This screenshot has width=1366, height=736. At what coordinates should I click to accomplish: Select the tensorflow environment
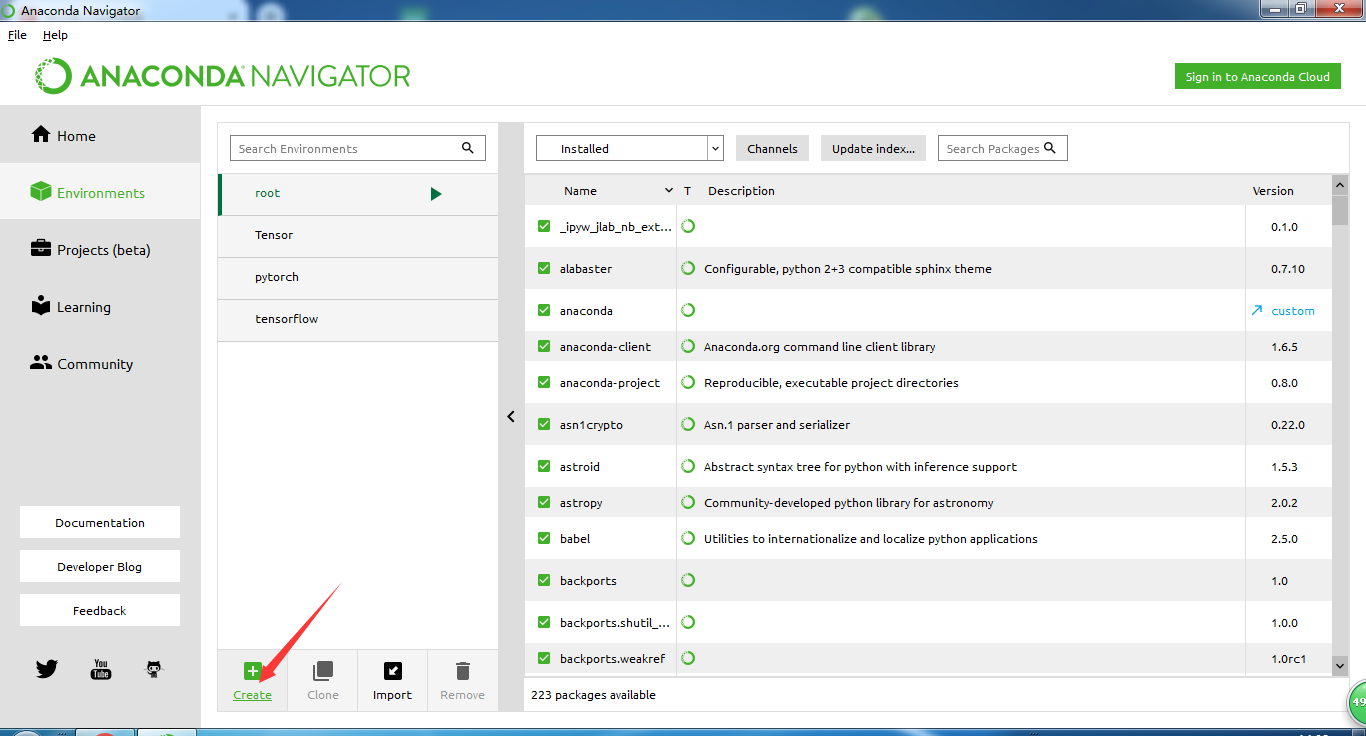point(358,319)
